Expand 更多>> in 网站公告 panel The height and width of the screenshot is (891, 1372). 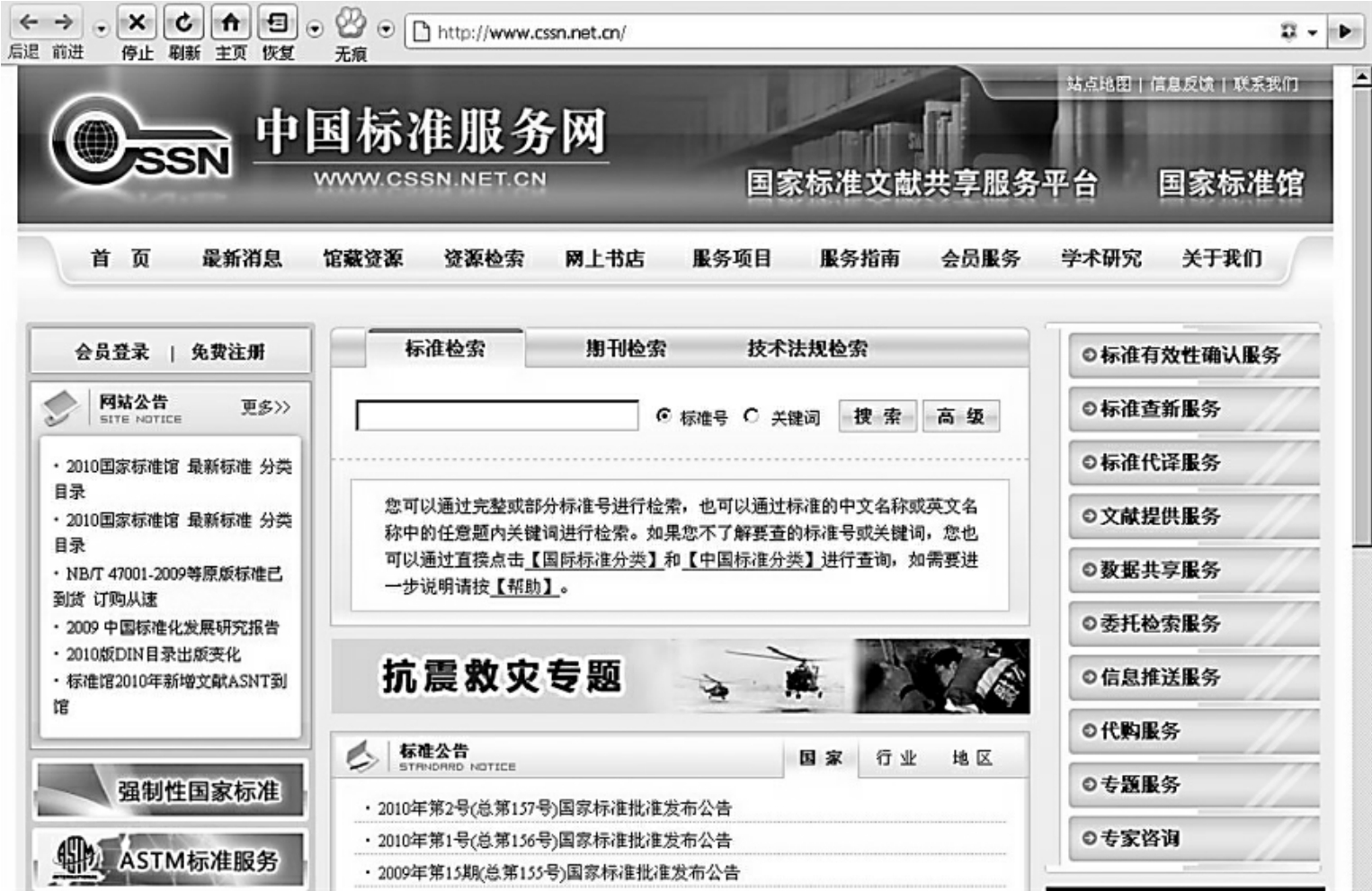[266, 407]
